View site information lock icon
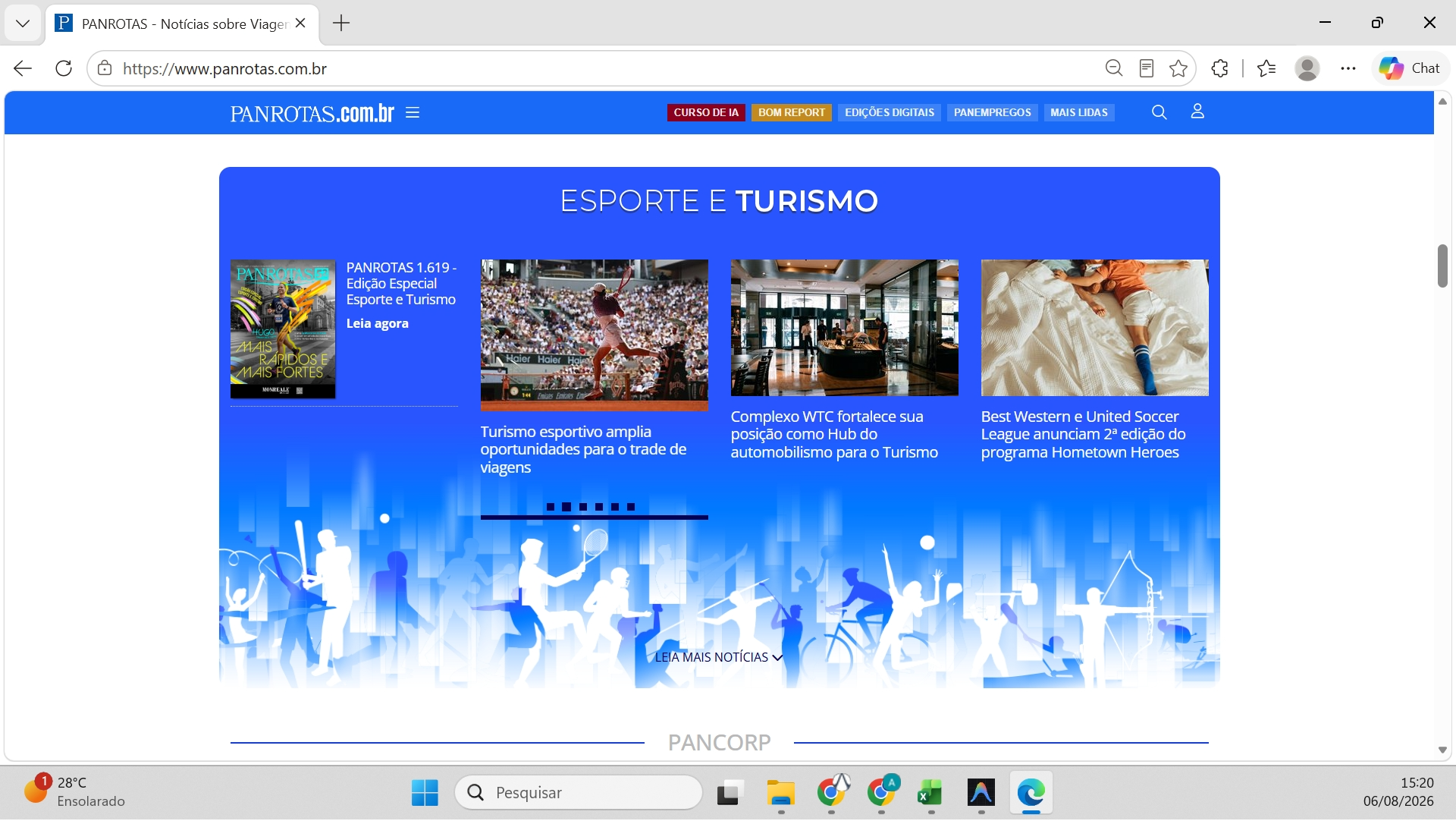Image resolution: width=1456 pixels, height=821 pixels. tap(105, 68)
